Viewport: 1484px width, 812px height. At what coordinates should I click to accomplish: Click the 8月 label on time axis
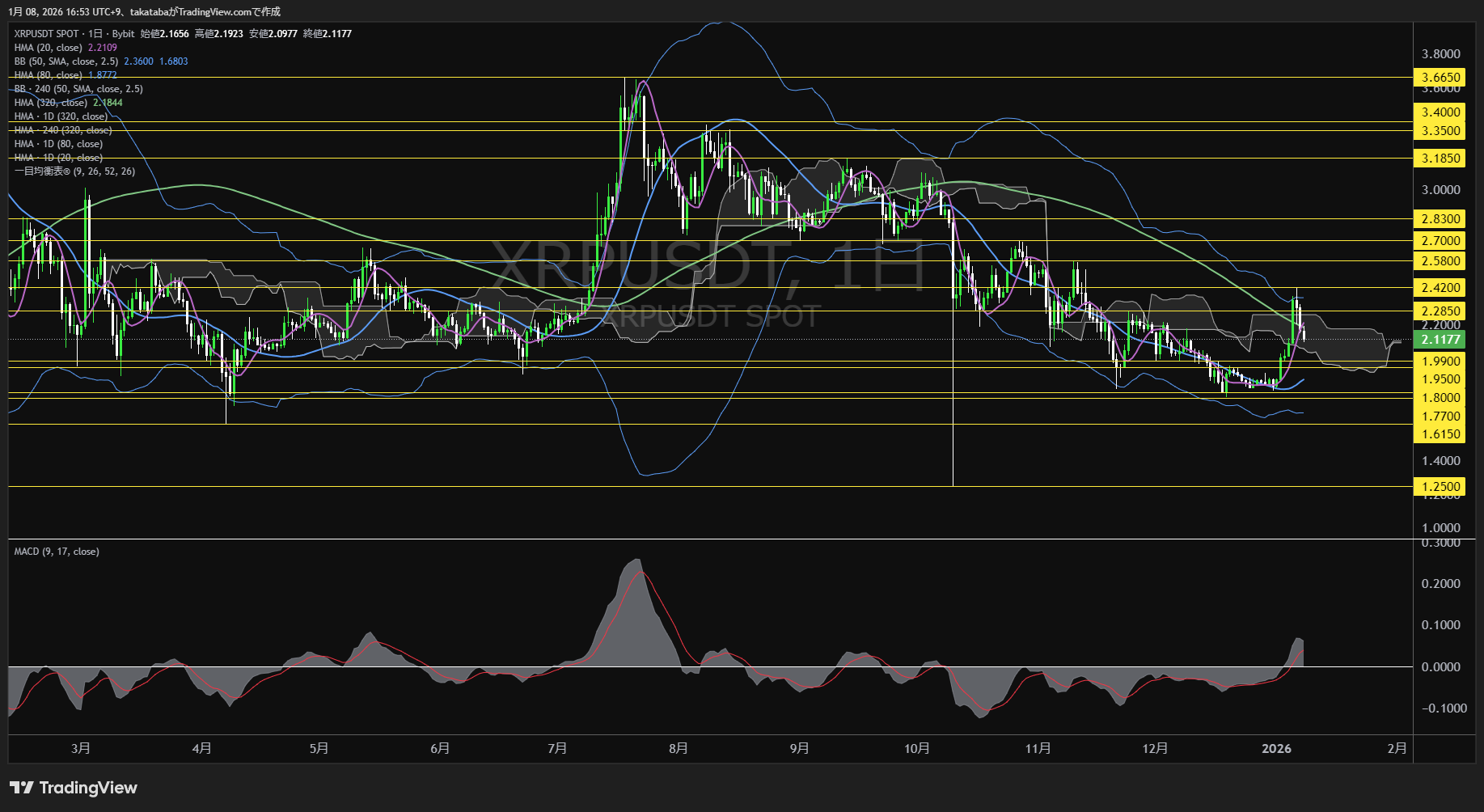[679, 748]
